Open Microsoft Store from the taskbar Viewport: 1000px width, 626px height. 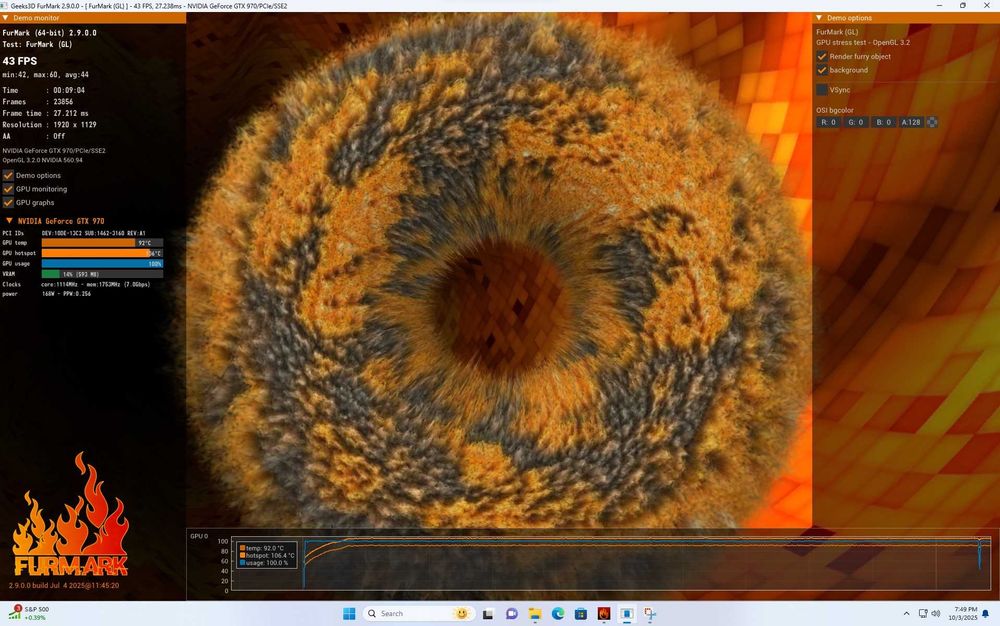tap(581, 614)
